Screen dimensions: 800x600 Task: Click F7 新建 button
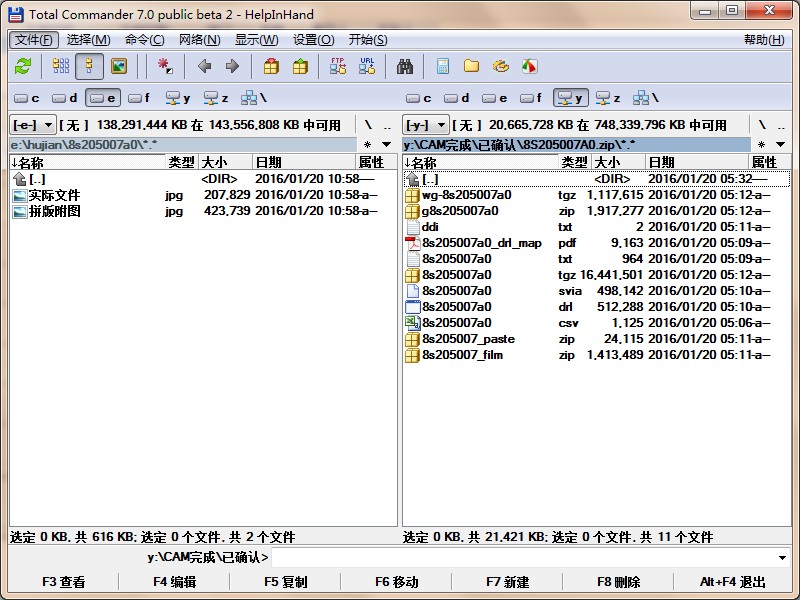[x=508, y=582]
